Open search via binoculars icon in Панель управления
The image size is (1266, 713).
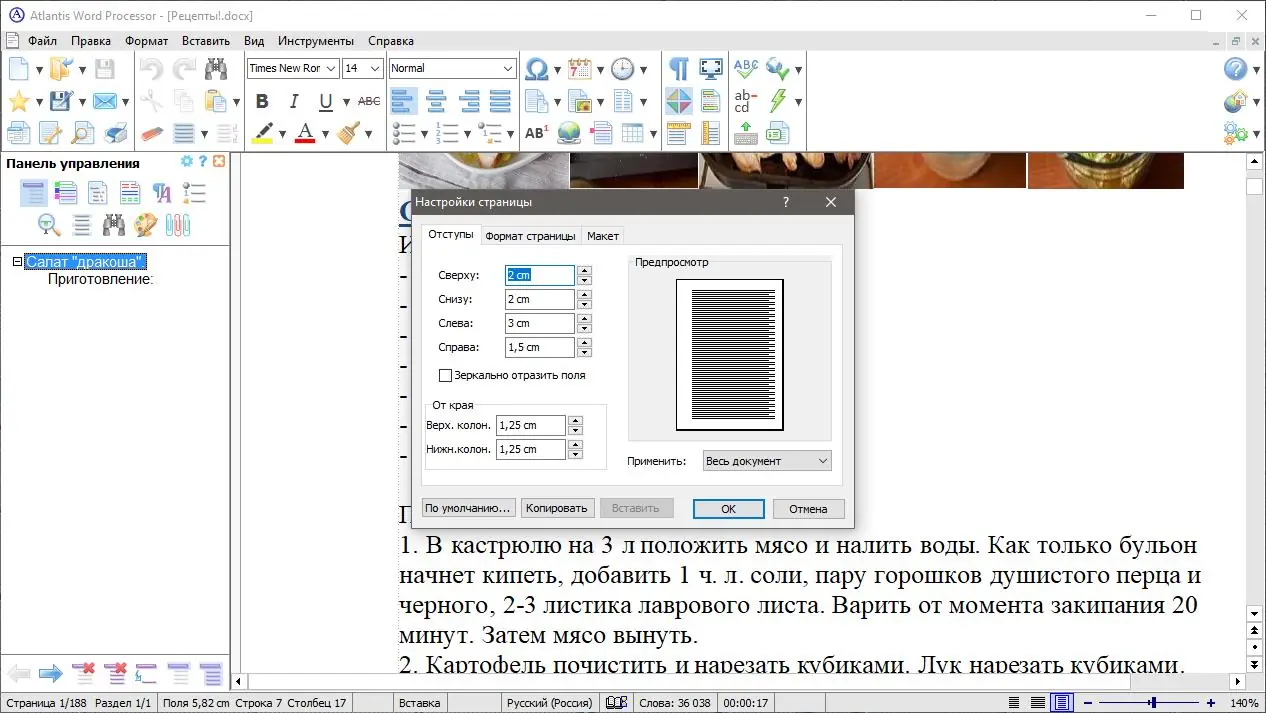(x=114, y=224)
